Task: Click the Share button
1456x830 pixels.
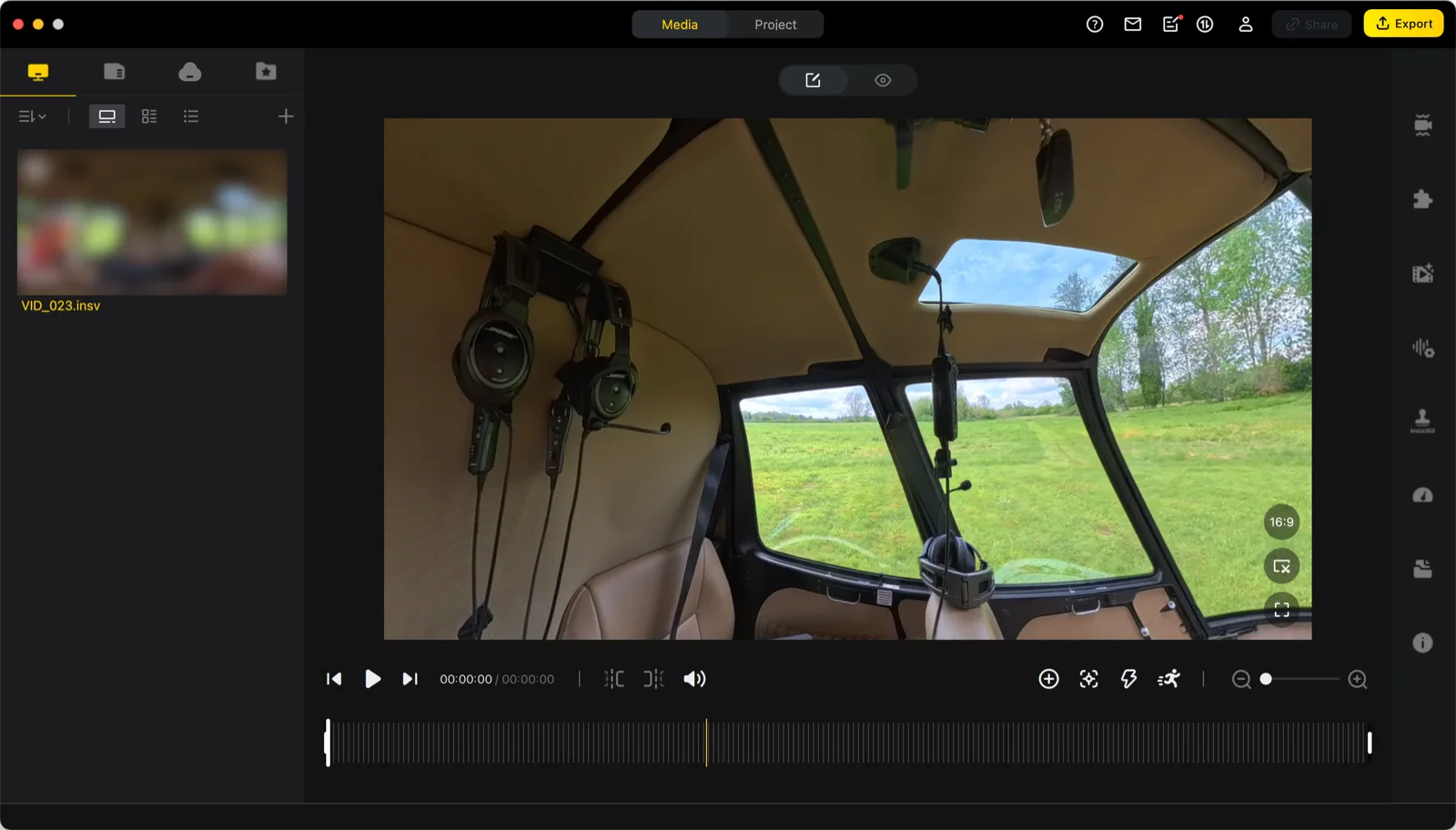Action: tap(1311, 25)
